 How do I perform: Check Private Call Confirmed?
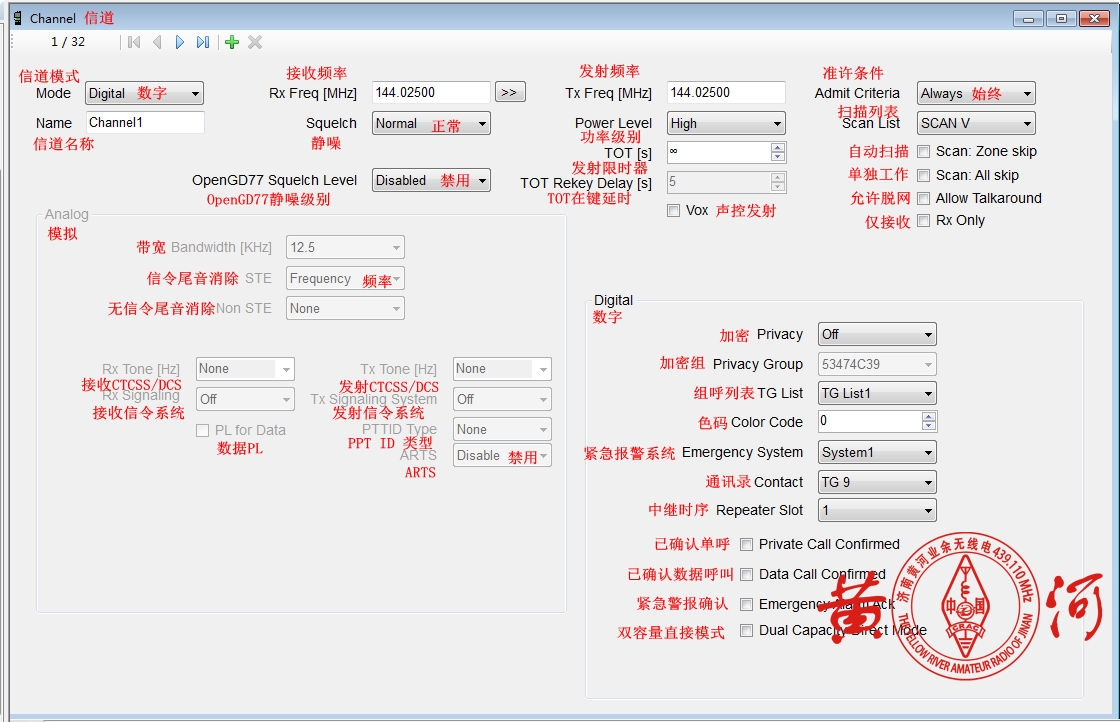(x=746, y=544)
